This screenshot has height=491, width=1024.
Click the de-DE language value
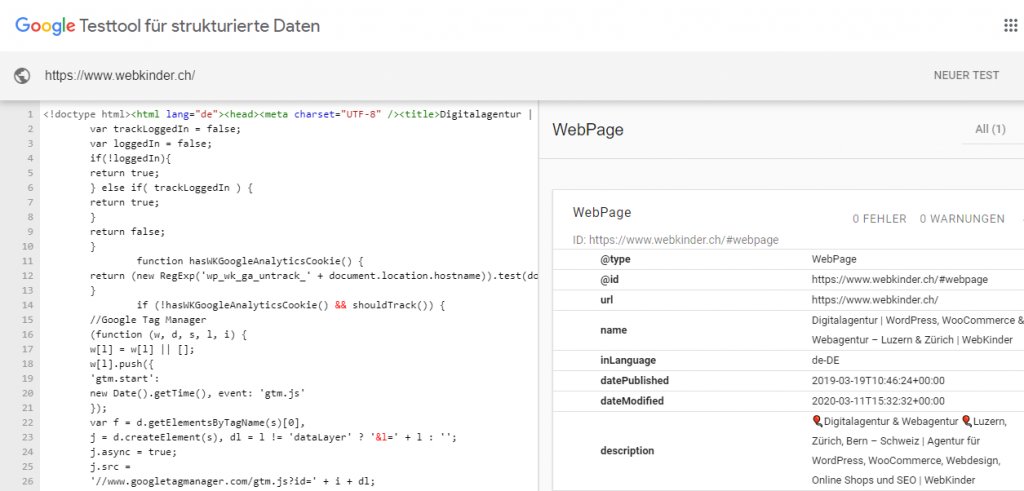coord(827,360)
